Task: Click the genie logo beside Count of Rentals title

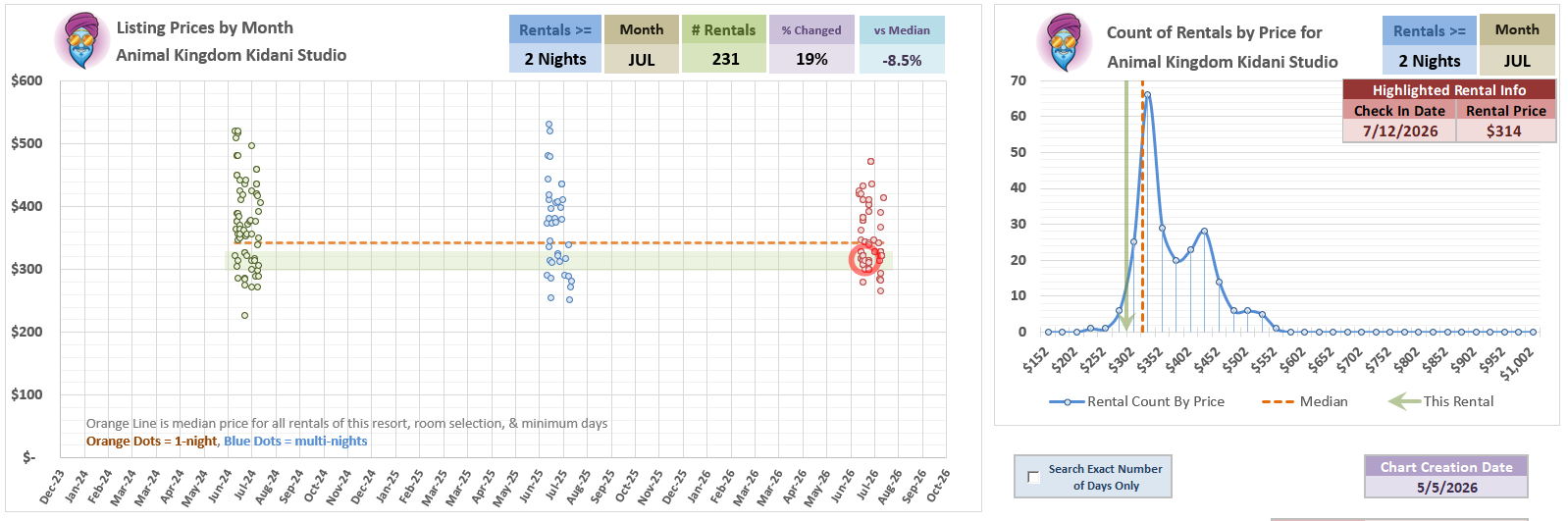Action: [x=1065, y=43]
